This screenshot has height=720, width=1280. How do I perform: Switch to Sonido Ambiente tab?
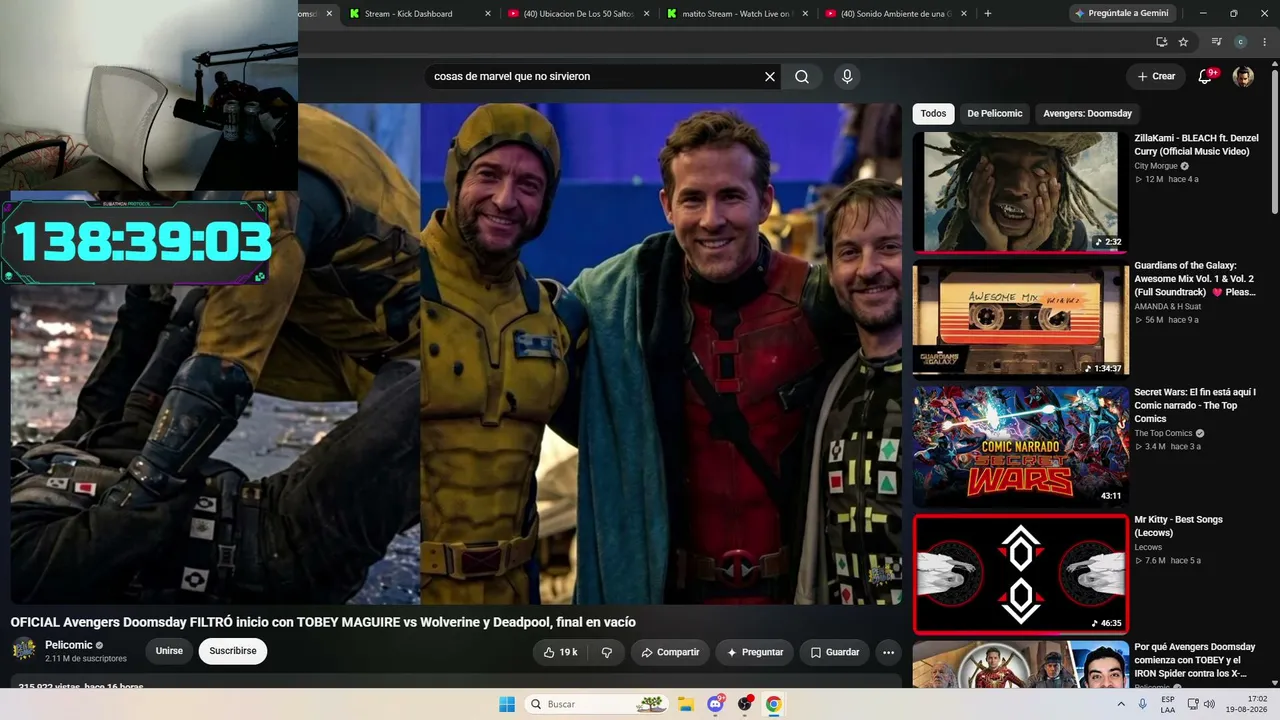(x=897, y=14)
